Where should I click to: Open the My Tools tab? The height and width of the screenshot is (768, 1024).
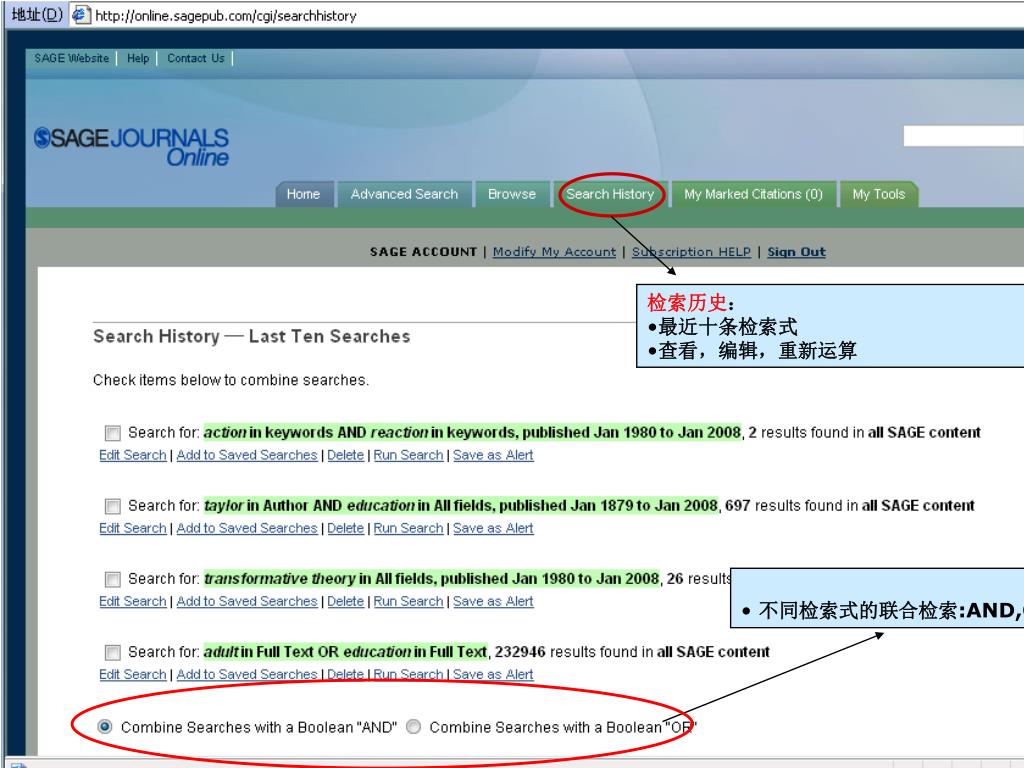coord(878,194)
